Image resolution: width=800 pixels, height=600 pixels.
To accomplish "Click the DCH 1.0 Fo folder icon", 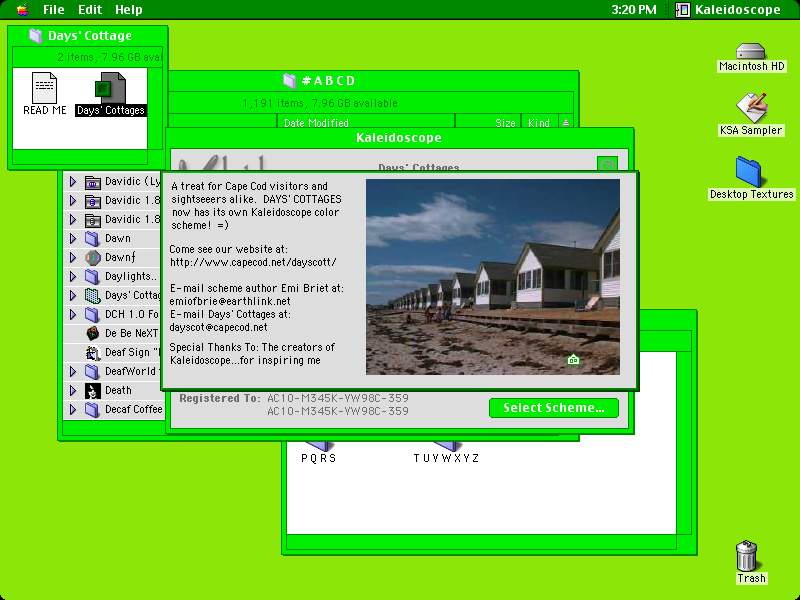I will [92, 314].
